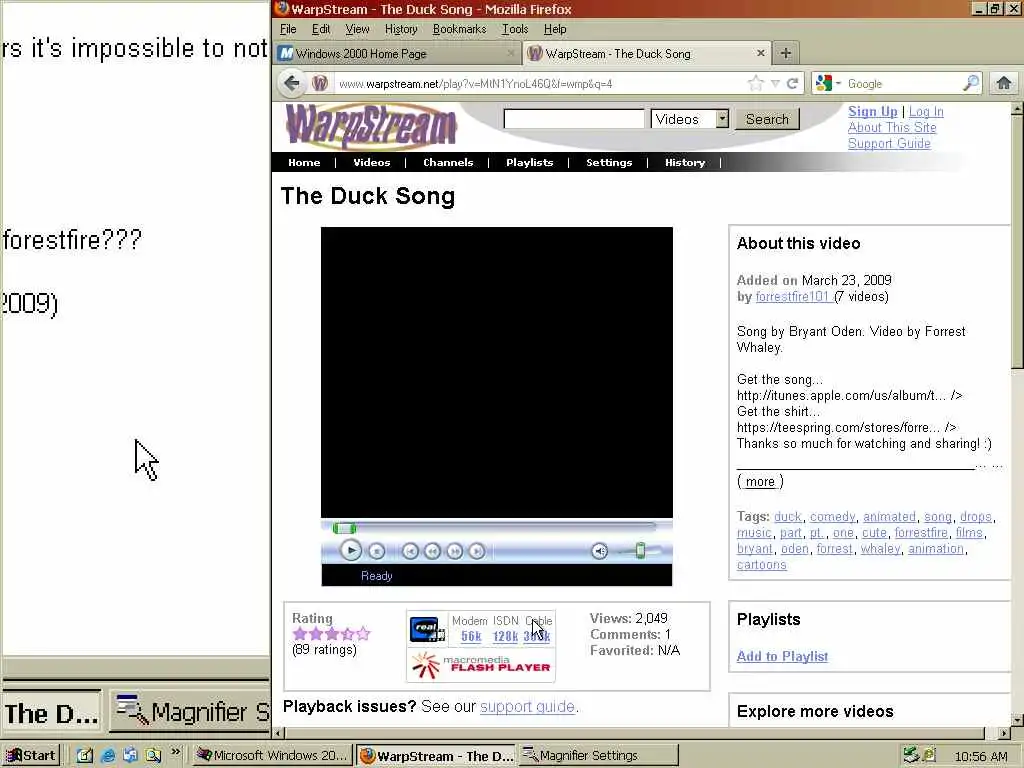Open the File menu
1024x768 pixels.
288,29
